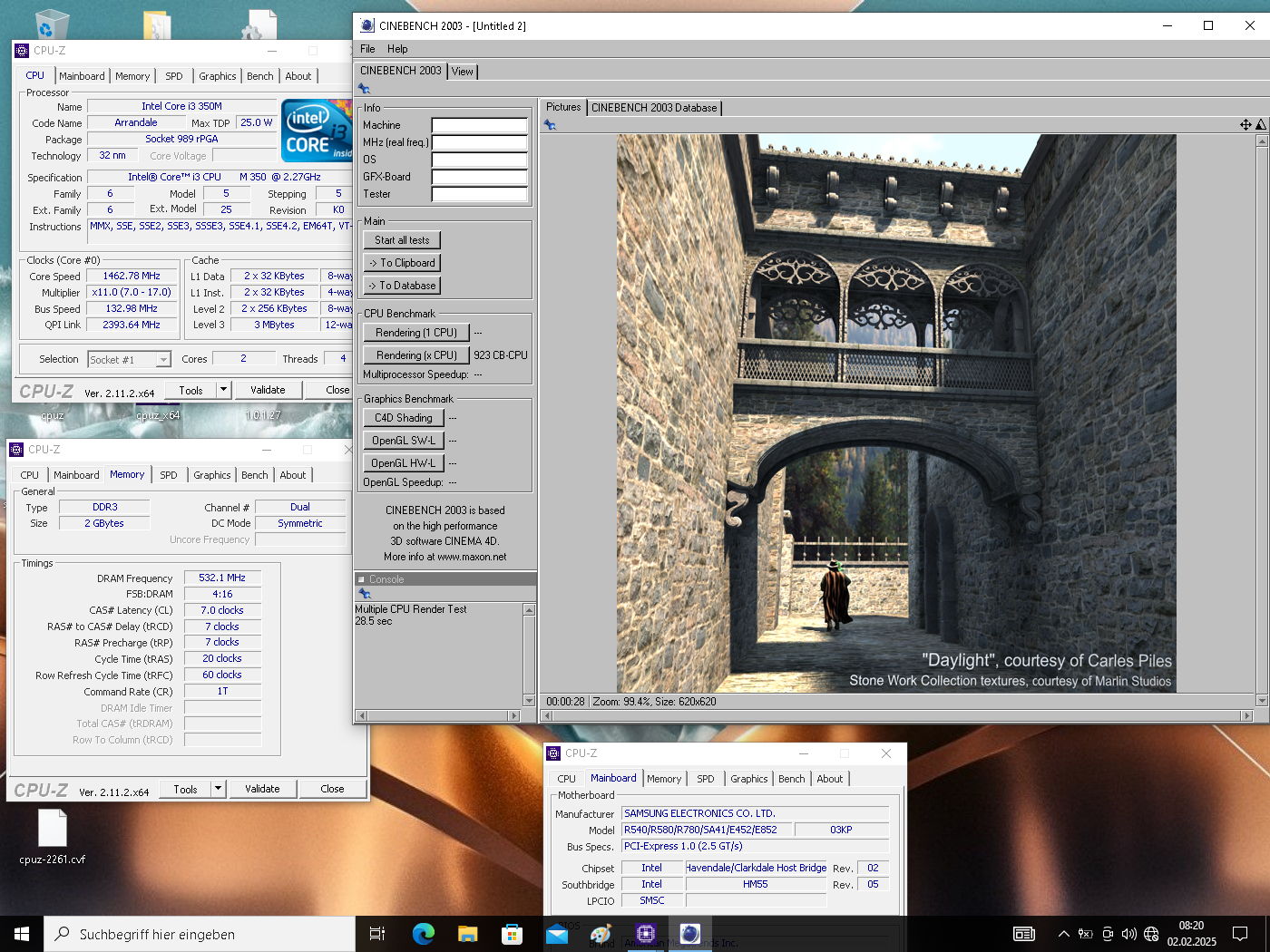Open Microsoft Store from the taskbar
The width and height of the screenshot is (1270, 952).
point(512,934)
